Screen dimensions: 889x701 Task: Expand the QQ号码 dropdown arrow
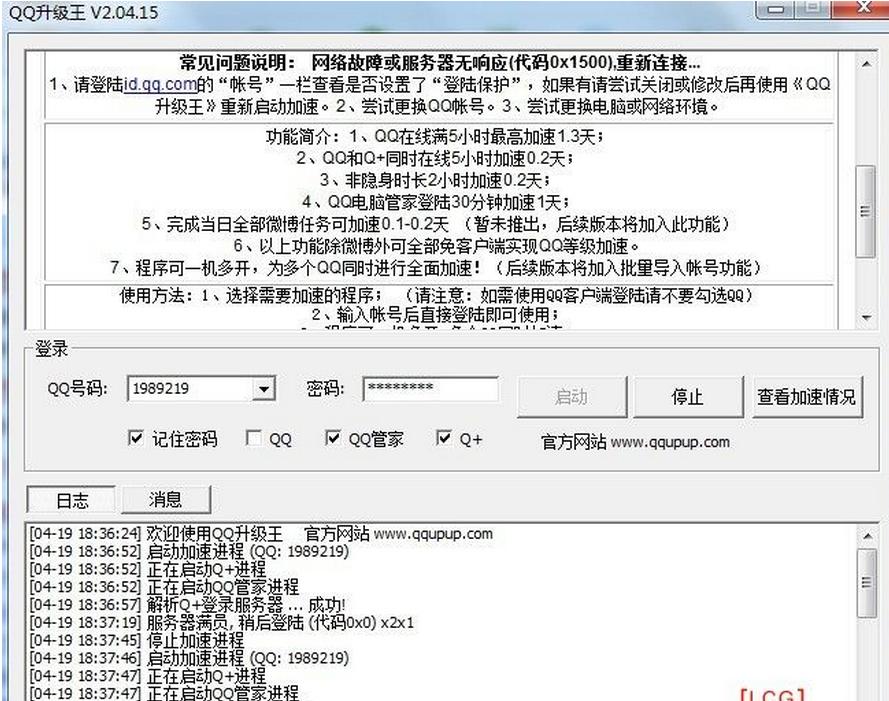click(264, 389)
